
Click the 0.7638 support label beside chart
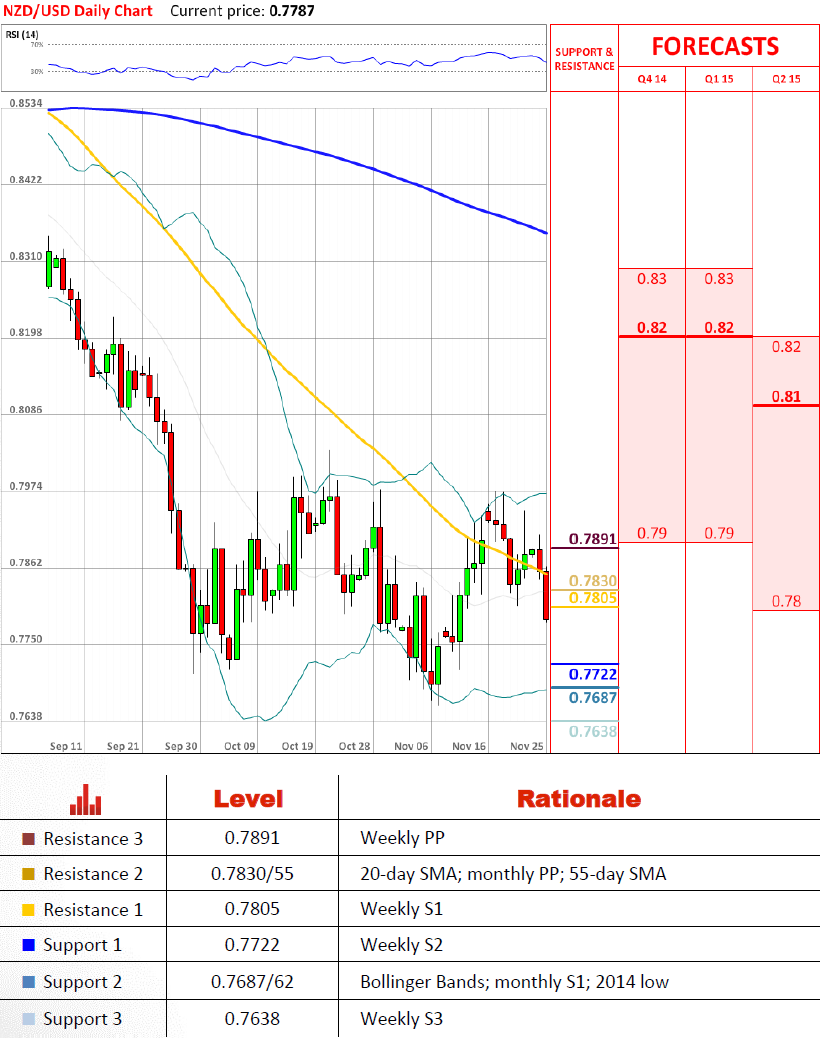pyautogui.click(x=593, y=731)
